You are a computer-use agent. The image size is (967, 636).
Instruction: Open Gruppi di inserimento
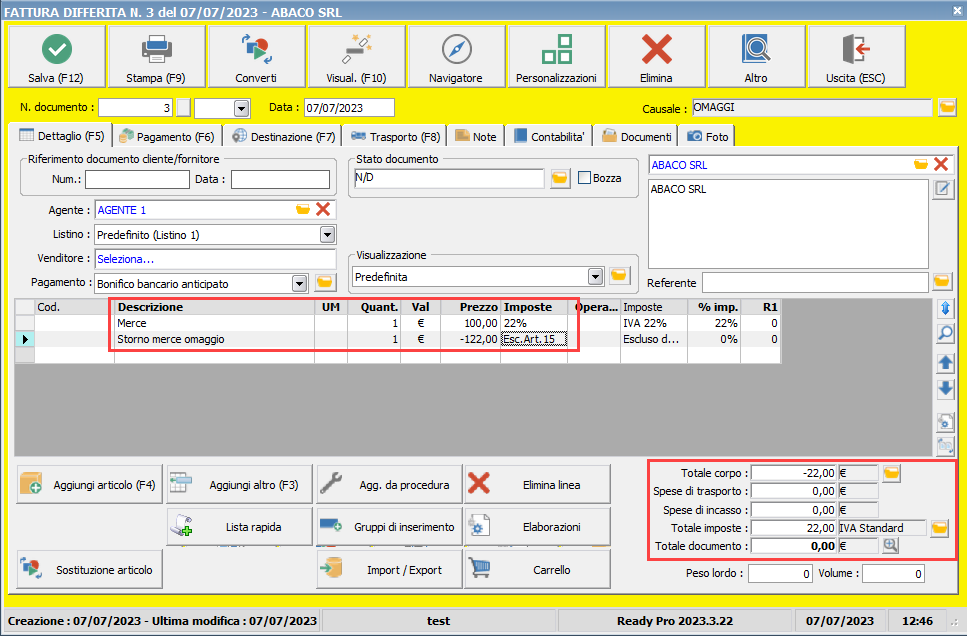(x=389, y=527)
